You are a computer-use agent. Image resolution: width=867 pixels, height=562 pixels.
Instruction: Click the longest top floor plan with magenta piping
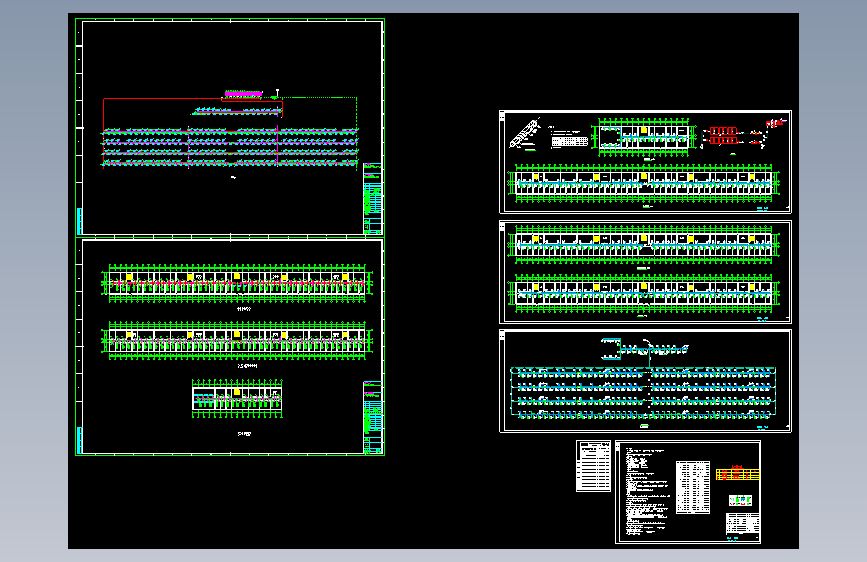click(237, 284)
